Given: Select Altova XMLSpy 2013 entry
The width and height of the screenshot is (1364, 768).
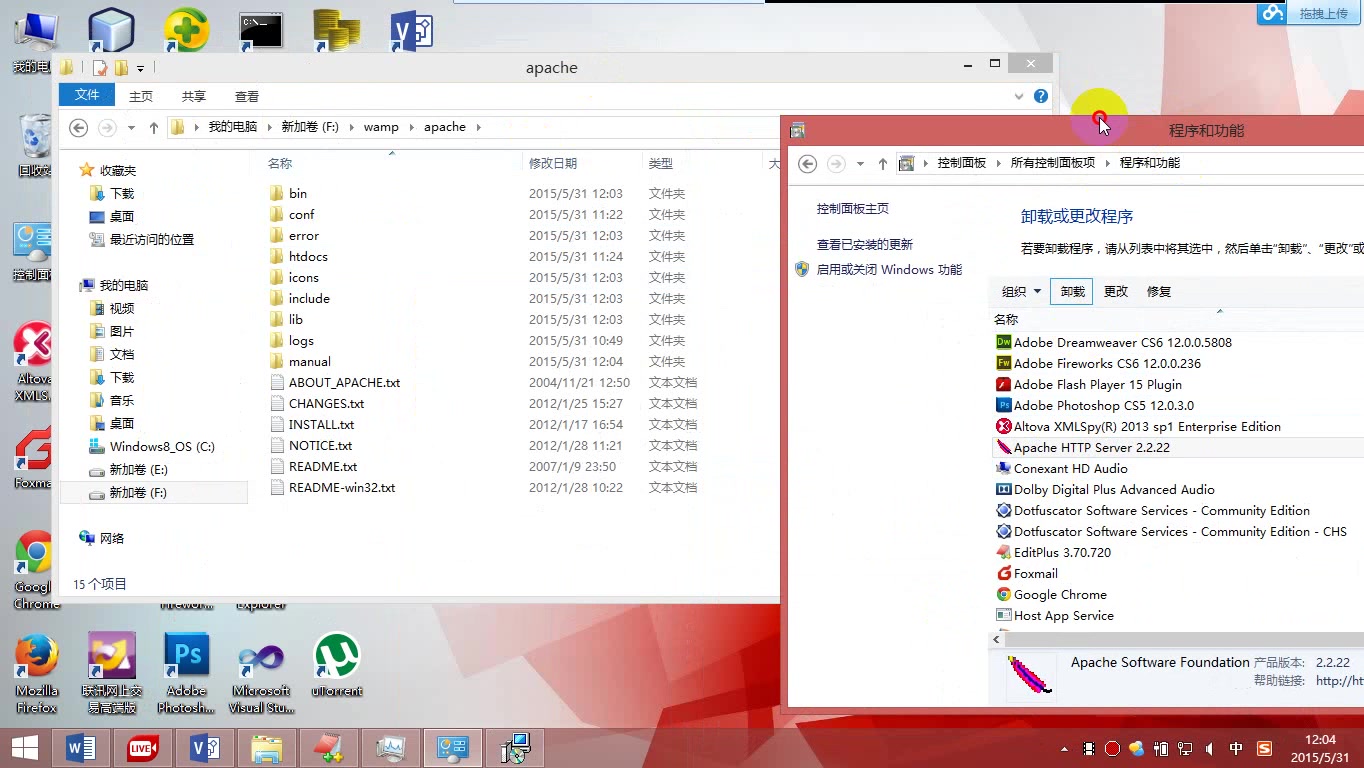Looking at the screenshot, I should pyautogui.click(x=1147, y=426).
